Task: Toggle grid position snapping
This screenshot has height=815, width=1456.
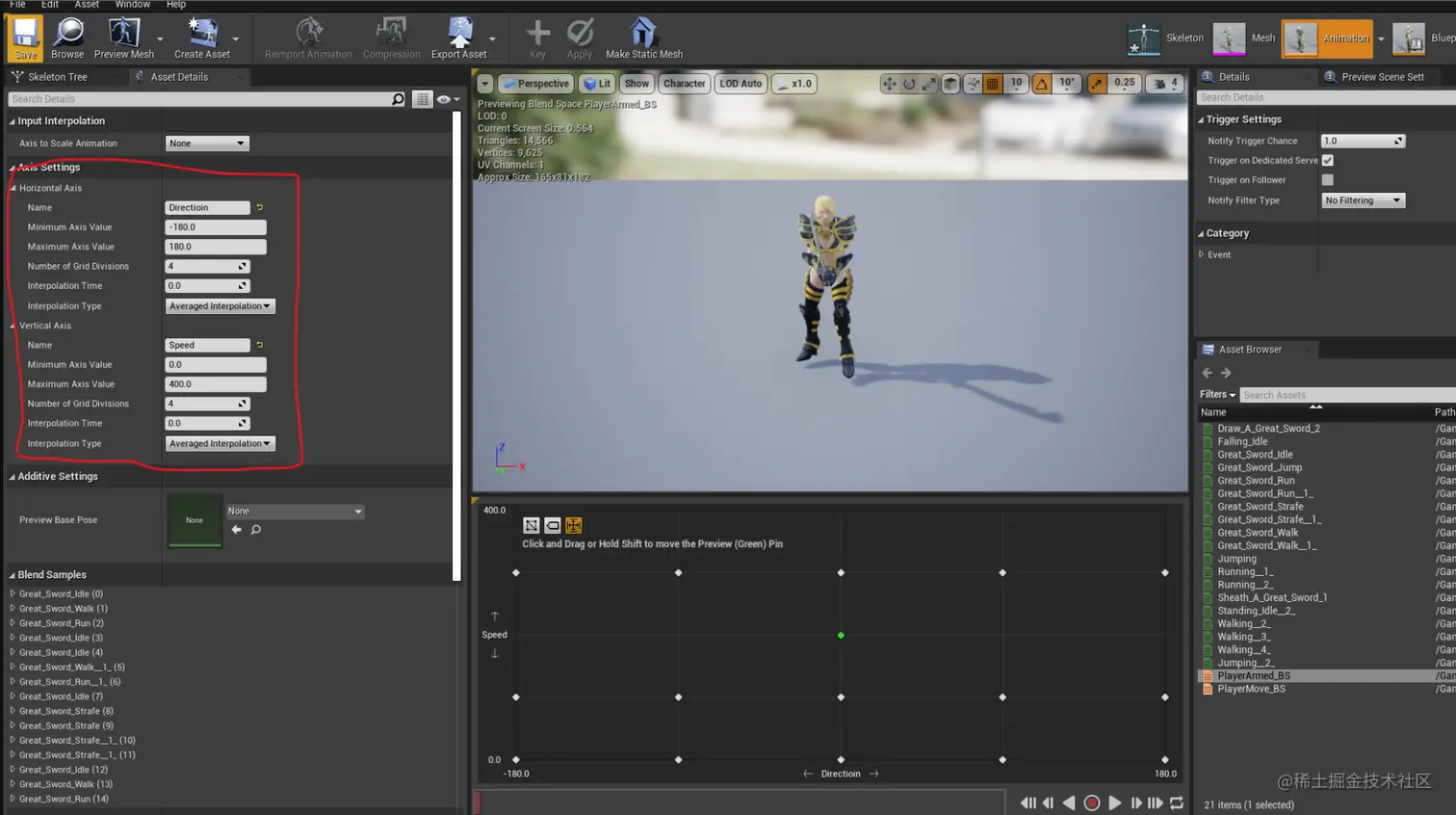Action: coord(993,84)
